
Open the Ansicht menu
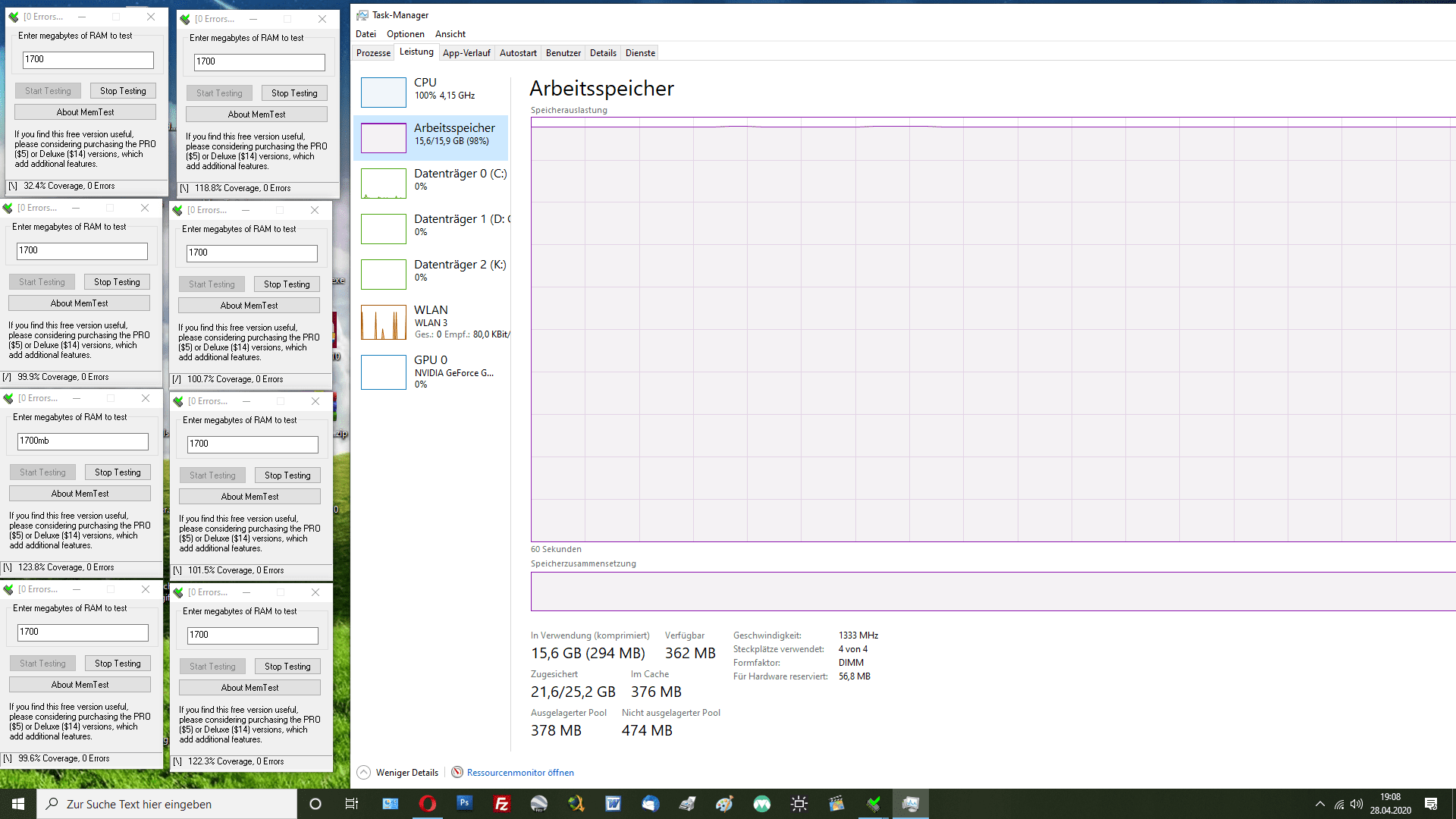[x=450, y=34]
